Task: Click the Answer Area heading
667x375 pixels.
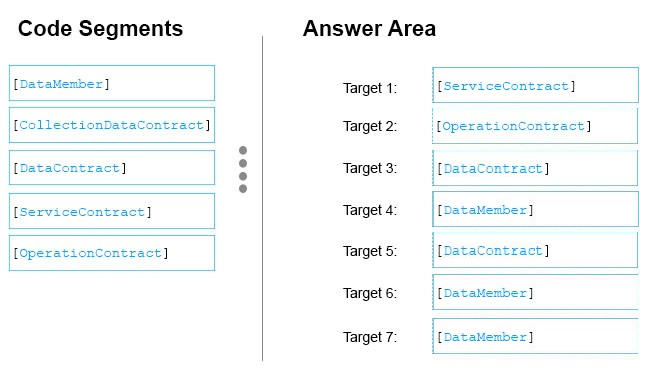Action: (369, 29)
